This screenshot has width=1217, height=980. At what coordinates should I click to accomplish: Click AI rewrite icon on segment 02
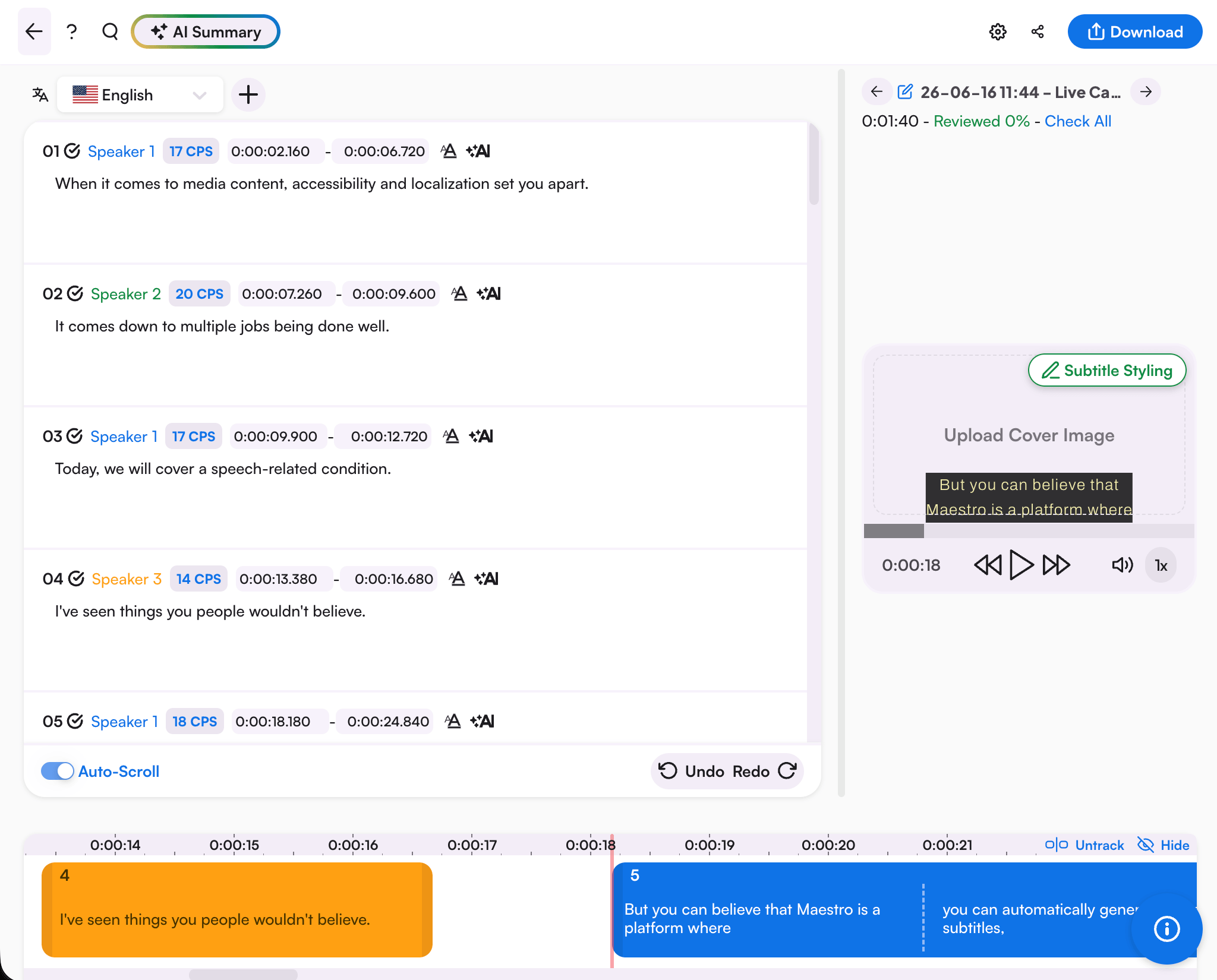pos(489,293)
